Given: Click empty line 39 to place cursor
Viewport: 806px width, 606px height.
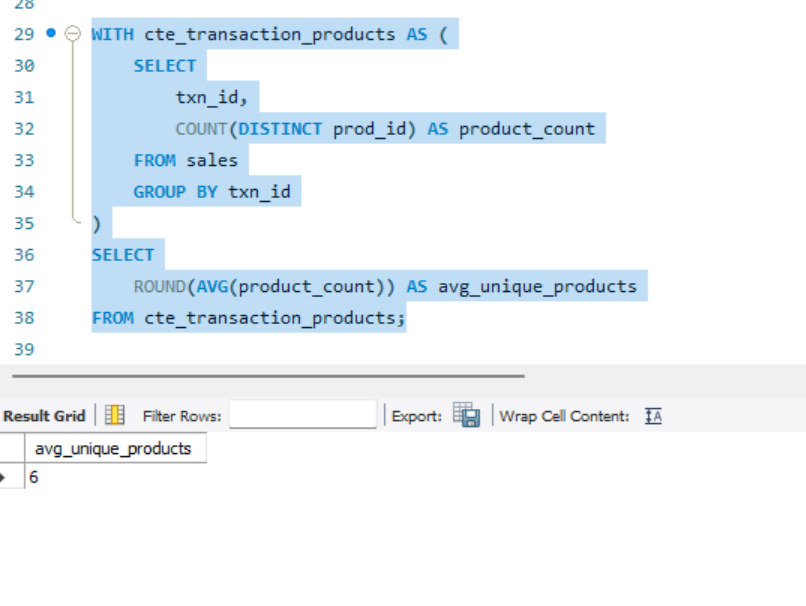Looking at the screenshot, I should 150,349.
